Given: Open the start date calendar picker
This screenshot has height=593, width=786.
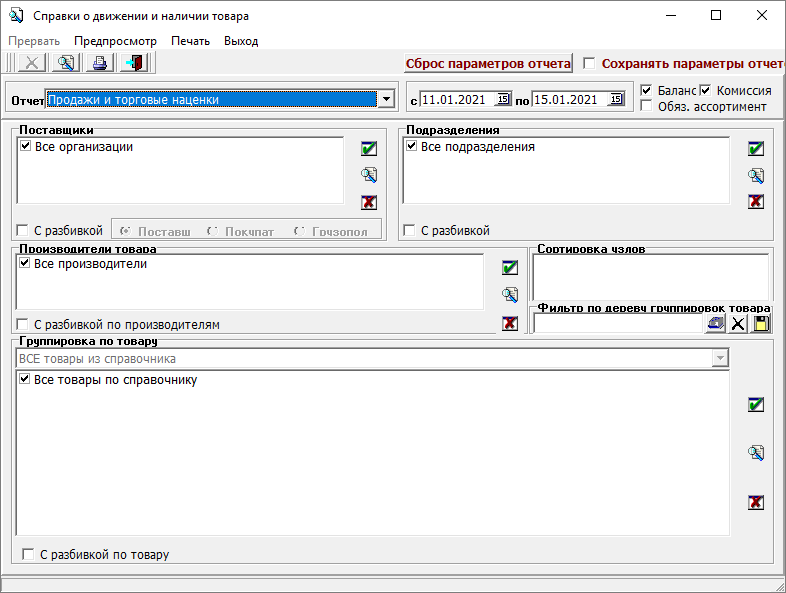Looking at the screenshot, I should (x=503, y=99).
